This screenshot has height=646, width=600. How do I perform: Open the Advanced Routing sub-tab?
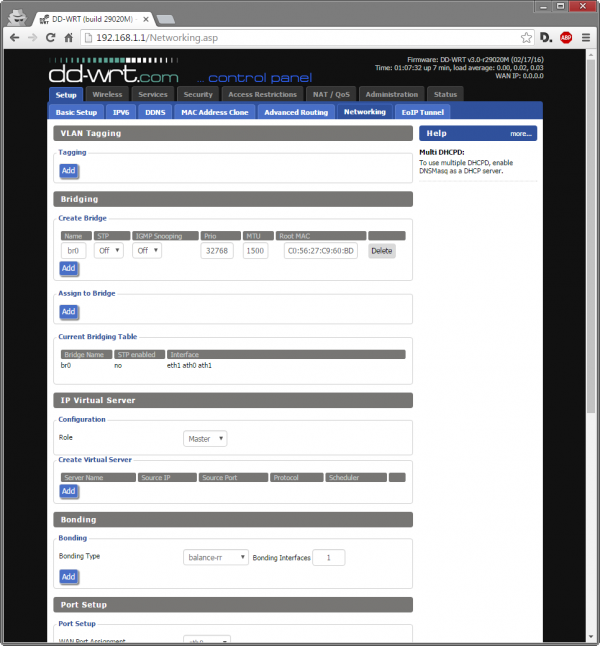pyautogui.click(x=296, y=112)
